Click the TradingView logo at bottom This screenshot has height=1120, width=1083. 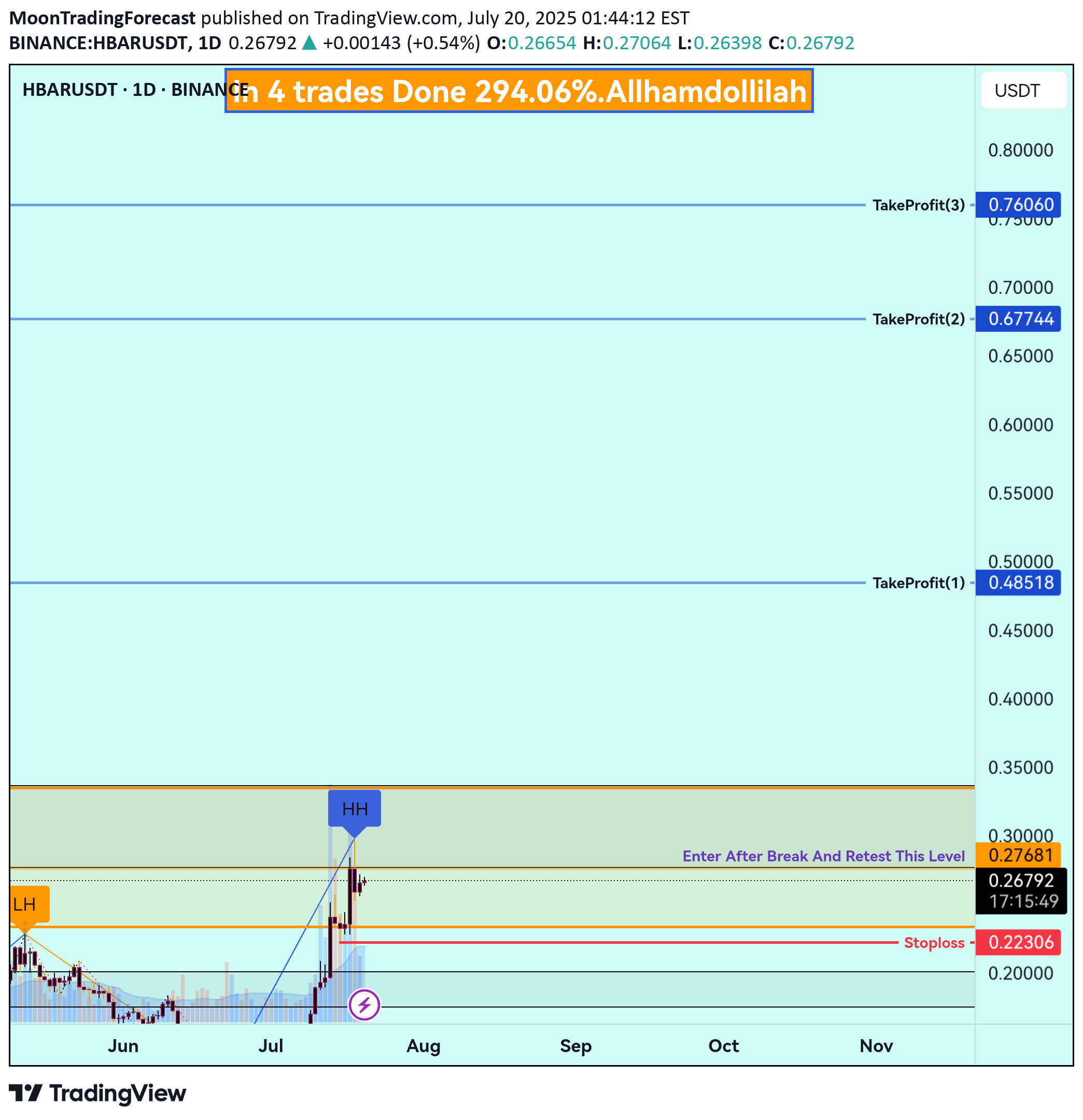[x=98, y=1093]
